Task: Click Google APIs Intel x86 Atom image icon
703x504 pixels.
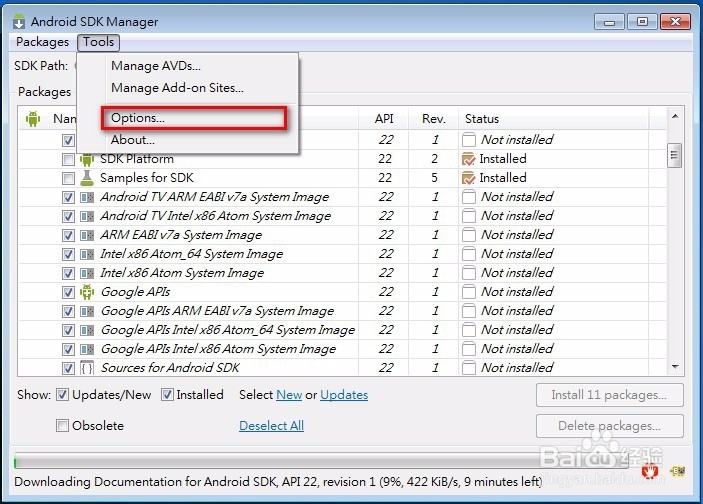Action: 87,349
